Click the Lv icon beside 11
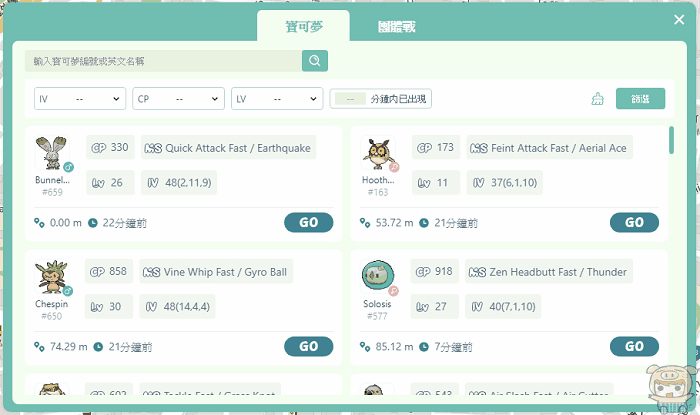This screenshot has height=415, width=700. coord(424,183)
